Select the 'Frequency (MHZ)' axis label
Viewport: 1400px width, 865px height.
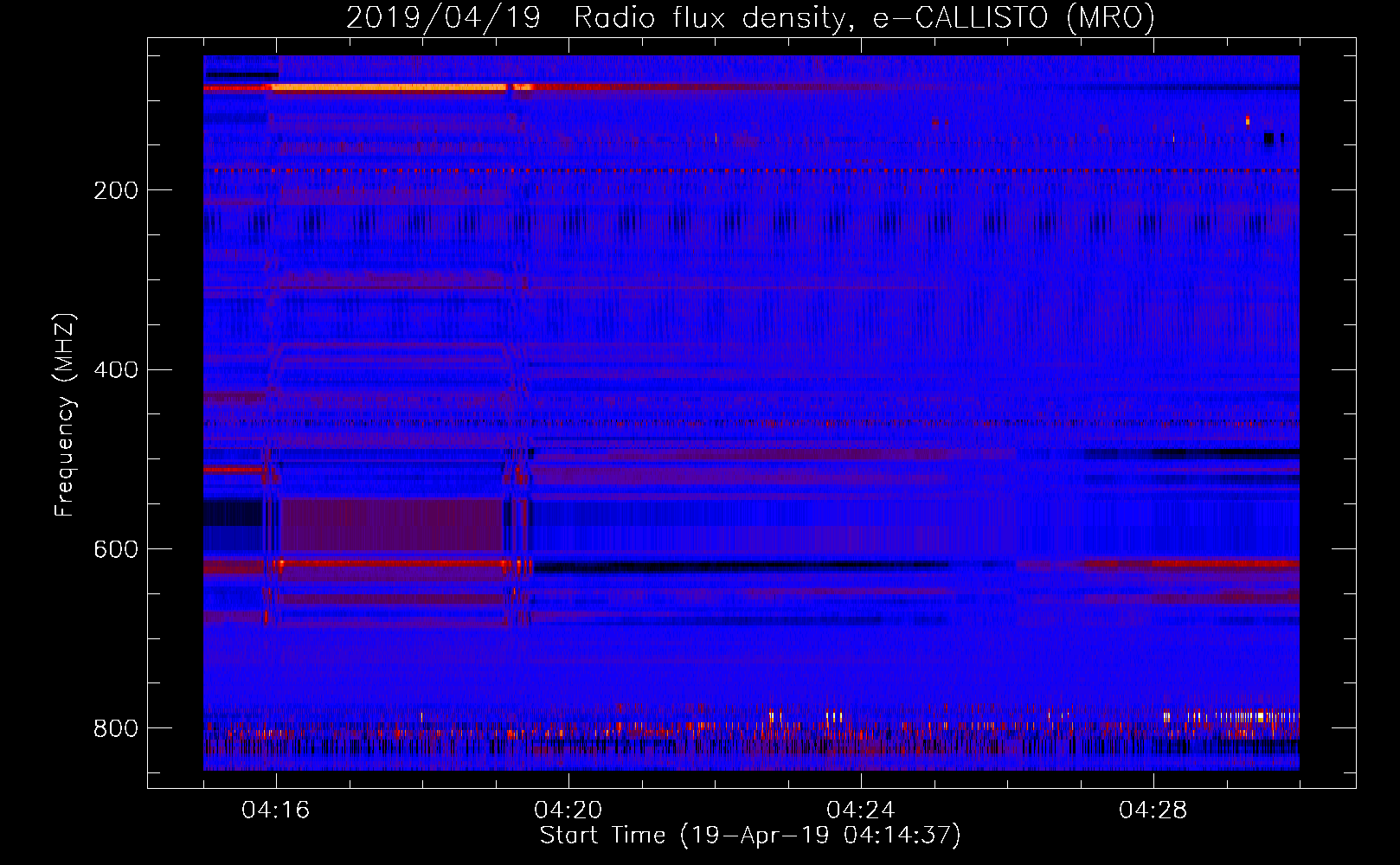[64, 414]
